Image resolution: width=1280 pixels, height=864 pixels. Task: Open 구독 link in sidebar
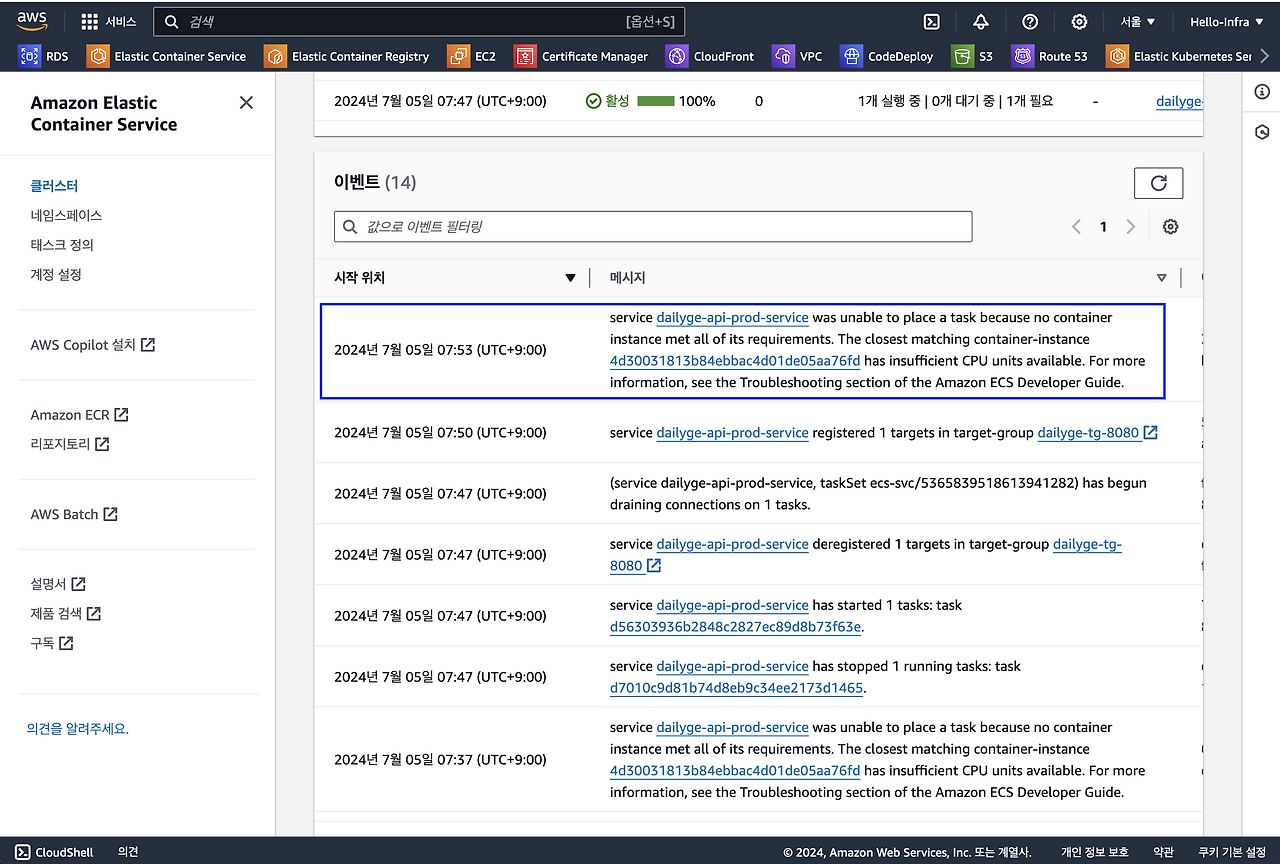[x=52, y=643]
